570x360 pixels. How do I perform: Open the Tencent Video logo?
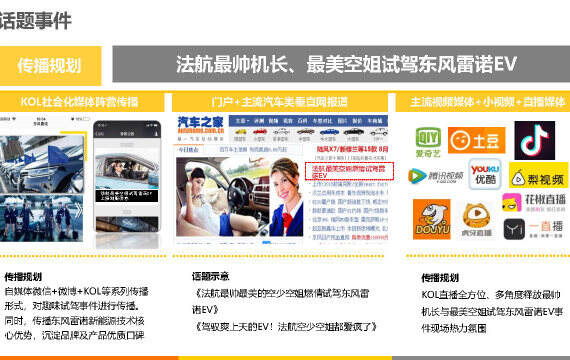click(x=435, y=176)
